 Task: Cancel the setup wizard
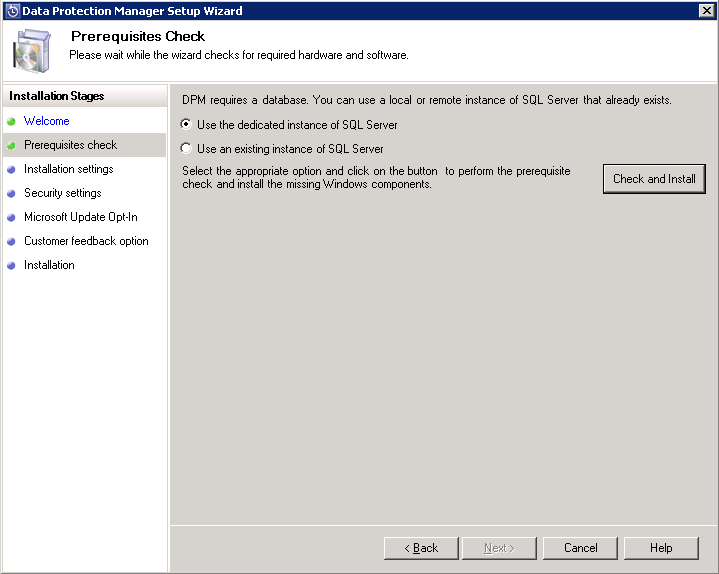pyautogui.click(x=581, y=548)
